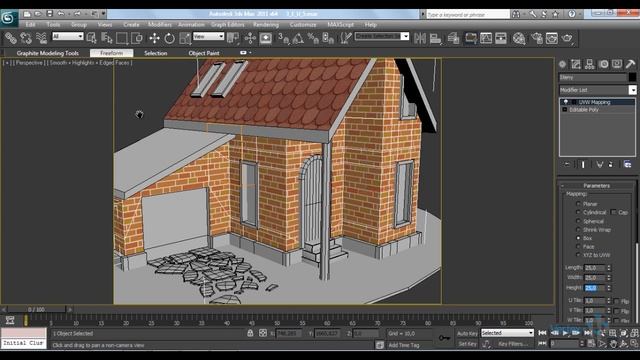Open the Key Filters dialog
The image size is (640, 360).
[x=513, y=344]
